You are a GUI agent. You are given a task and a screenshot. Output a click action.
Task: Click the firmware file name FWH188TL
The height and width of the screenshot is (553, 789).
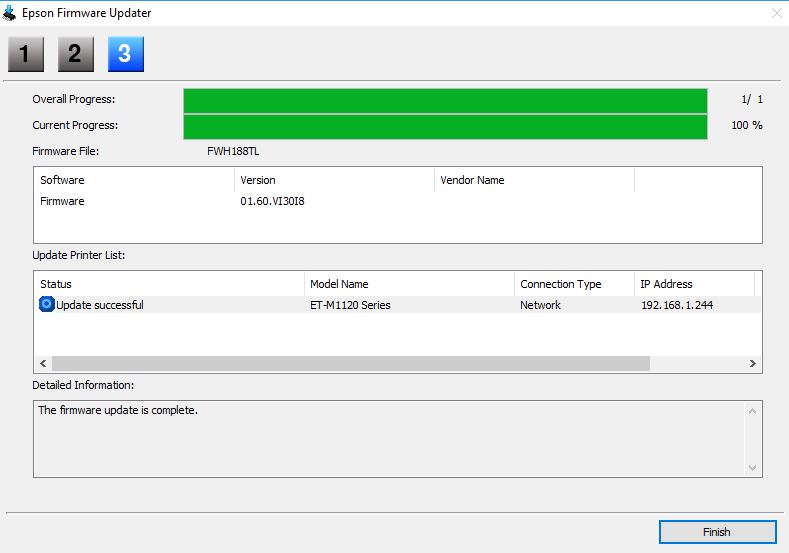click(233, 151)
